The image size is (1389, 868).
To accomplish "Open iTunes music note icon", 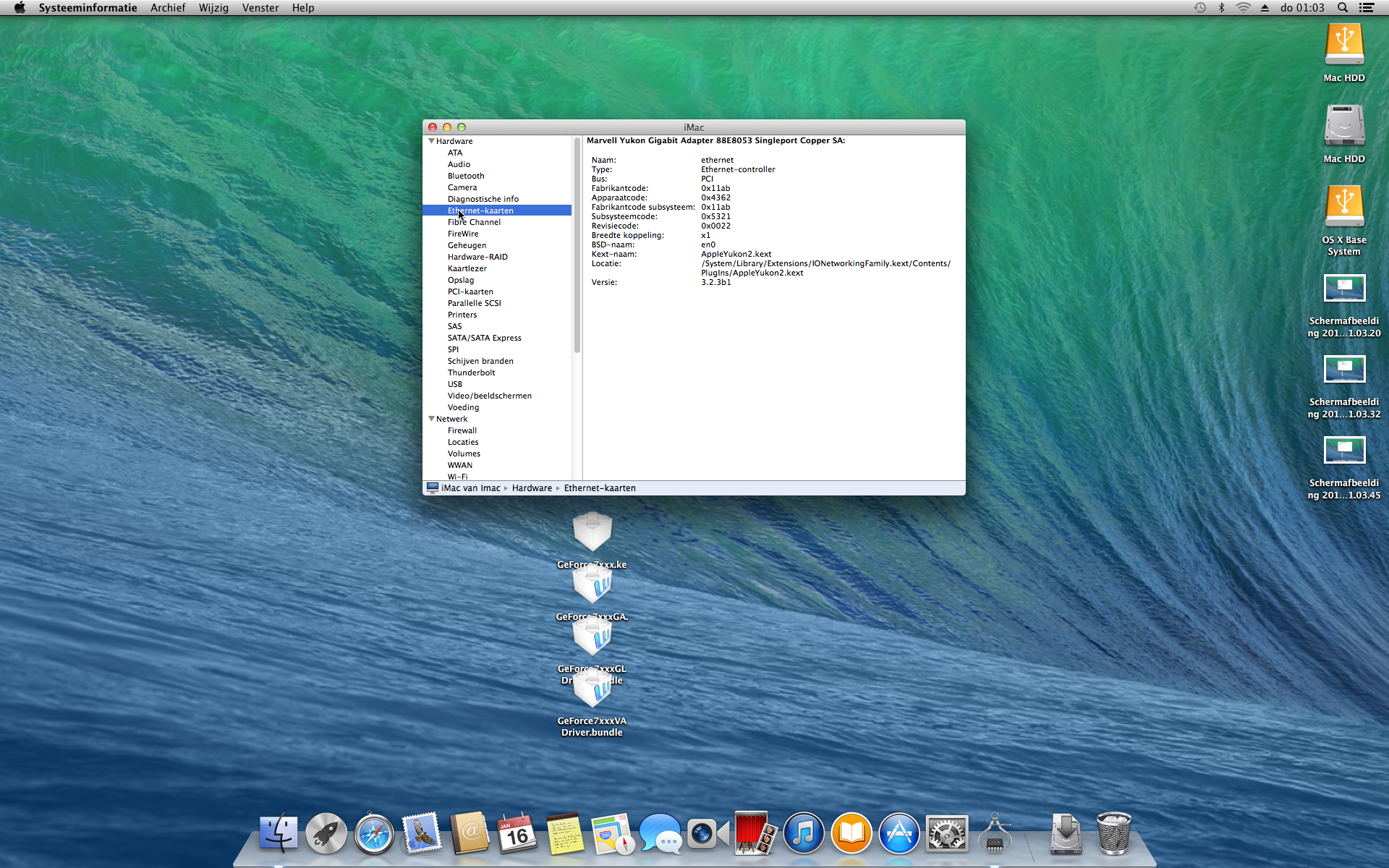I will pos(804,833).
